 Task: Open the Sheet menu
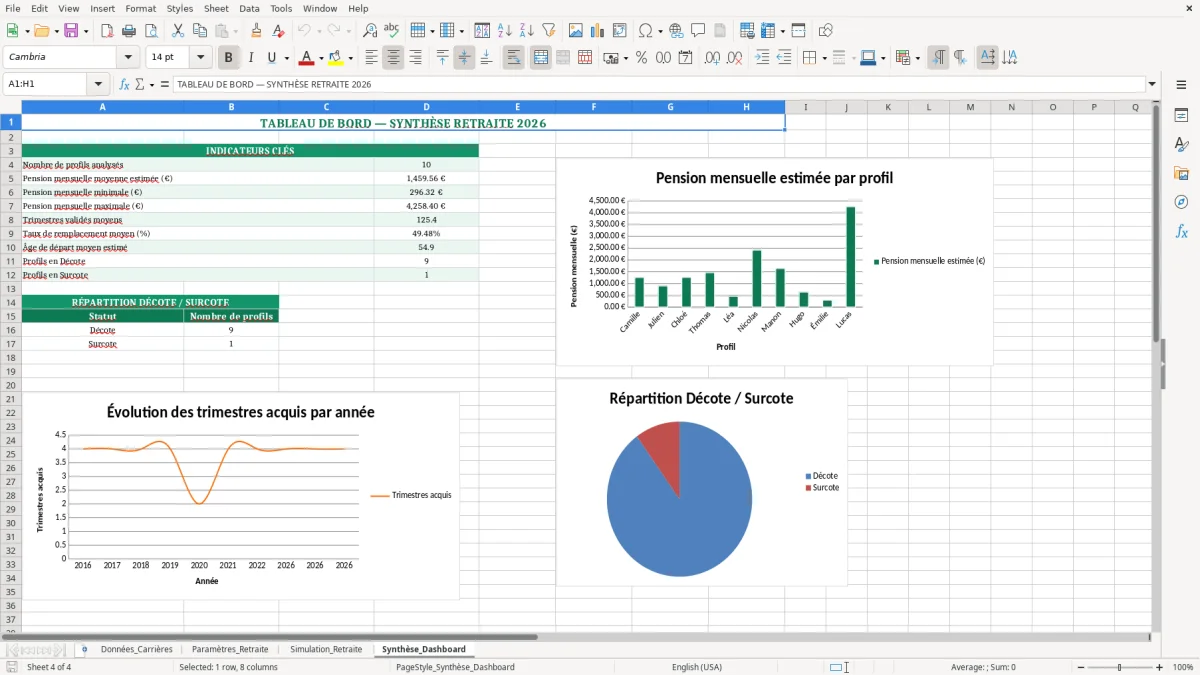pos(216,8)
